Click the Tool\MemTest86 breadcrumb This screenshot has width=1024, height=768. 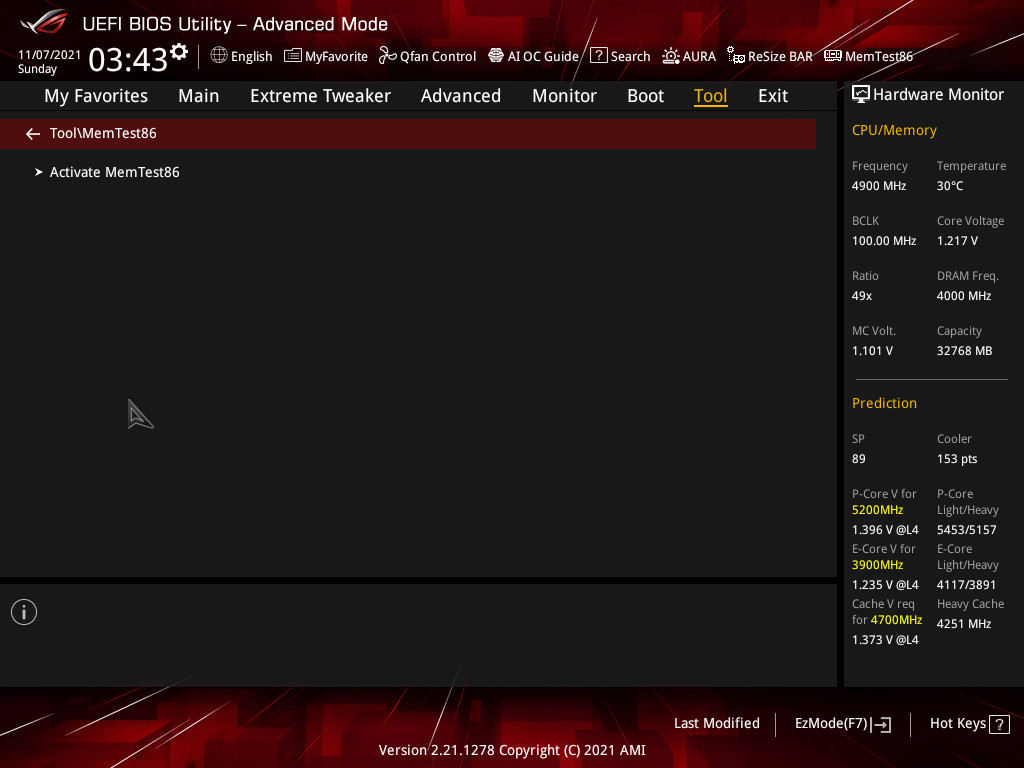103,133
